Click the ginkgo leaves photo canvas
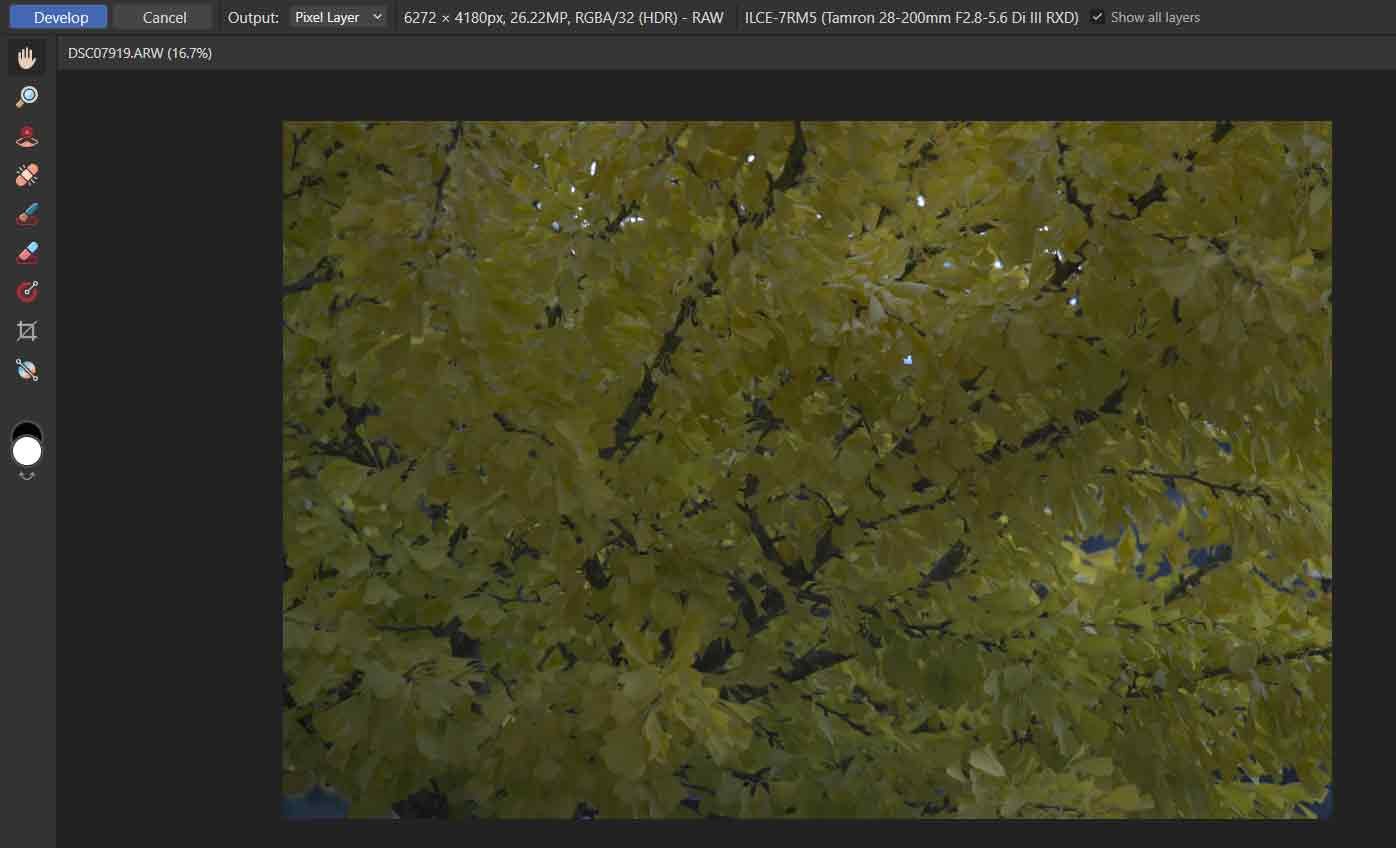The height and width of the screenshot is (848, 1396). click(807, 470)
